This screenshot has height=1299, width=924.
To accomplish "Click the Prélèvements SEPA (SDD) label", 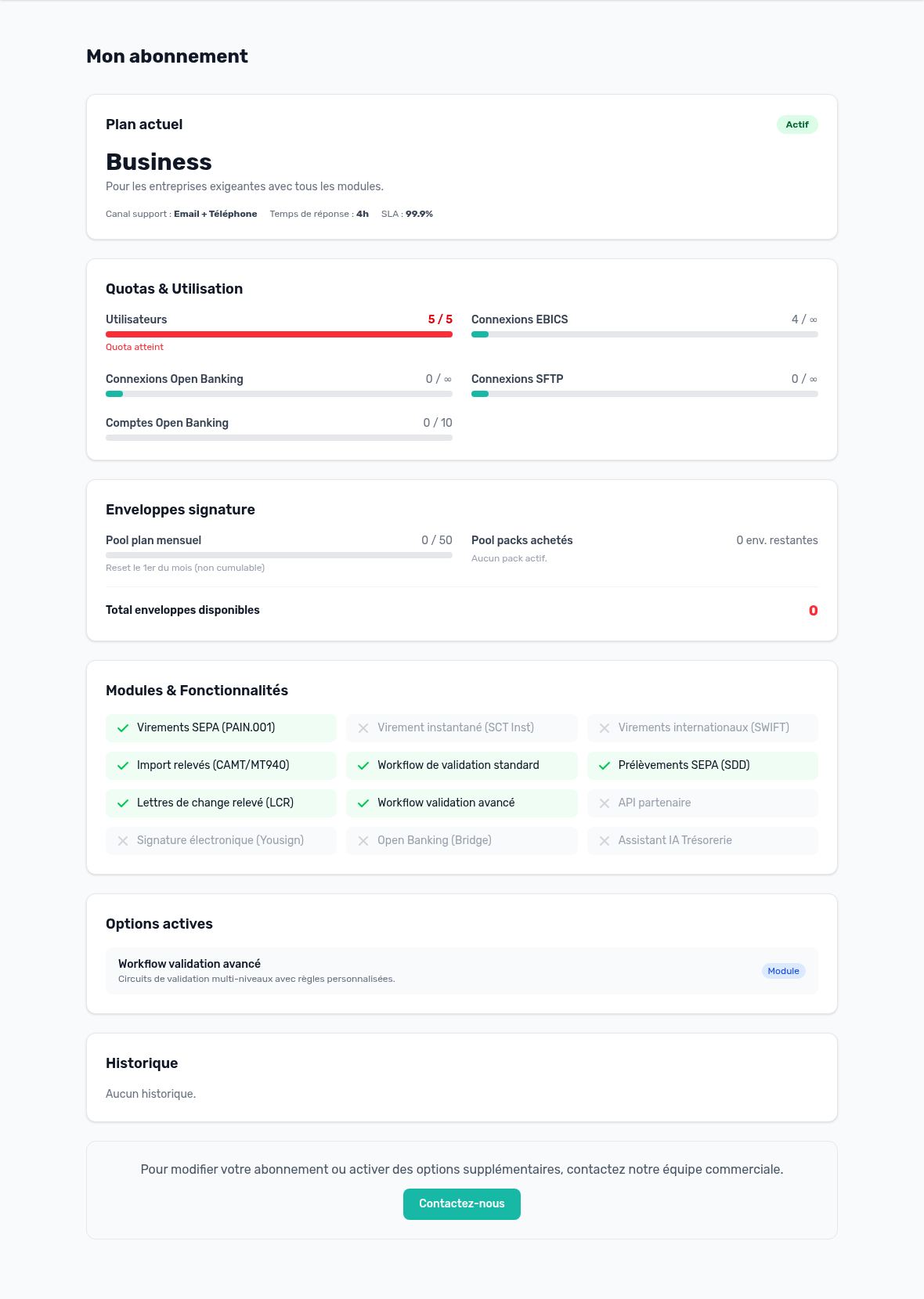I will (684, 765).
